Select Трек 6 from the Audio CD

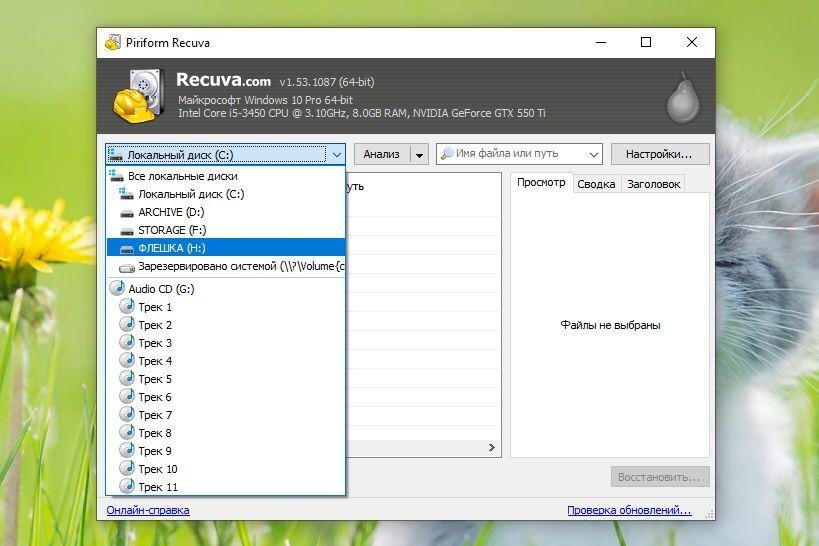coord(225,397)
